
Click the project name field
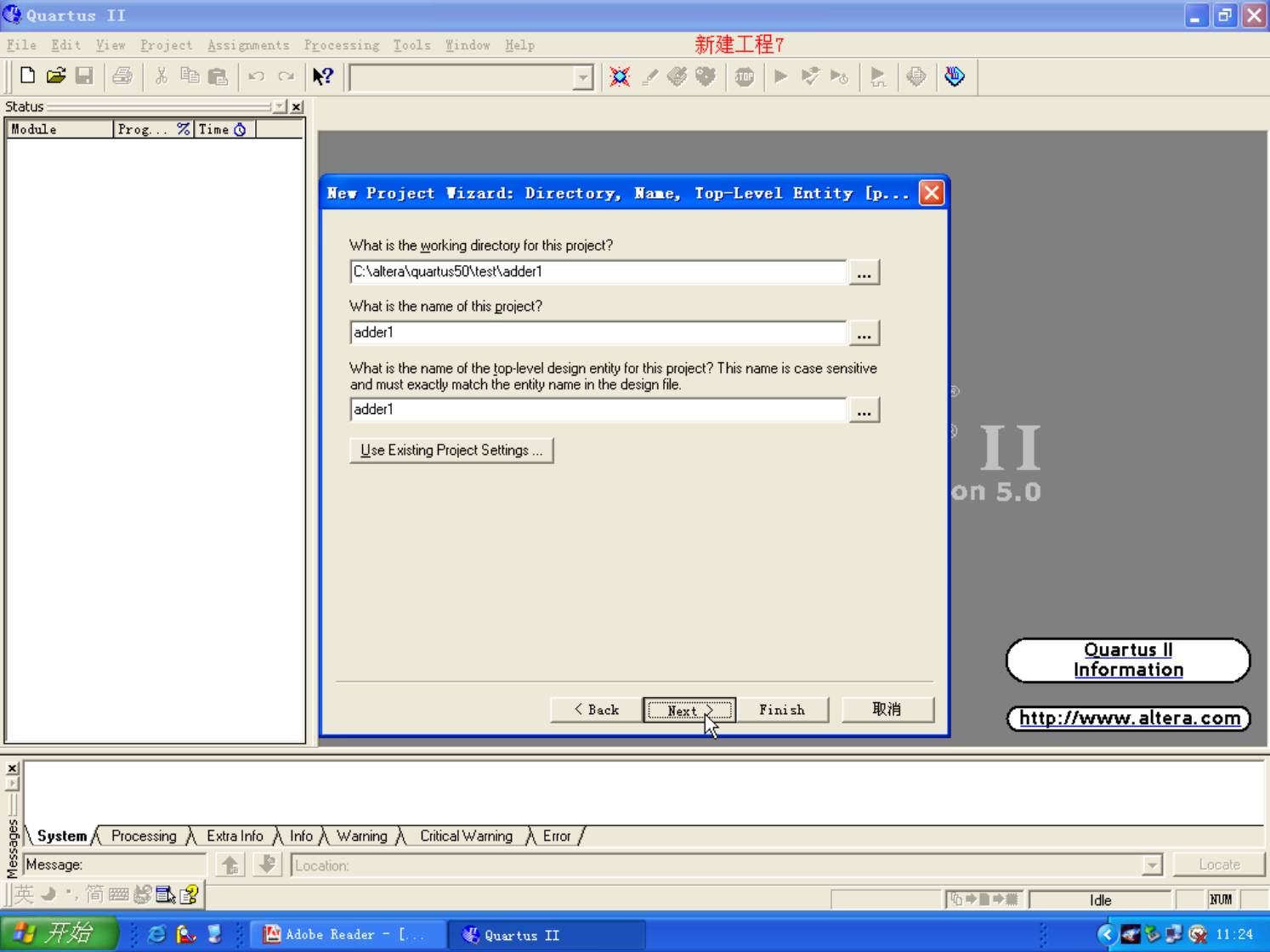click(598, 333)
